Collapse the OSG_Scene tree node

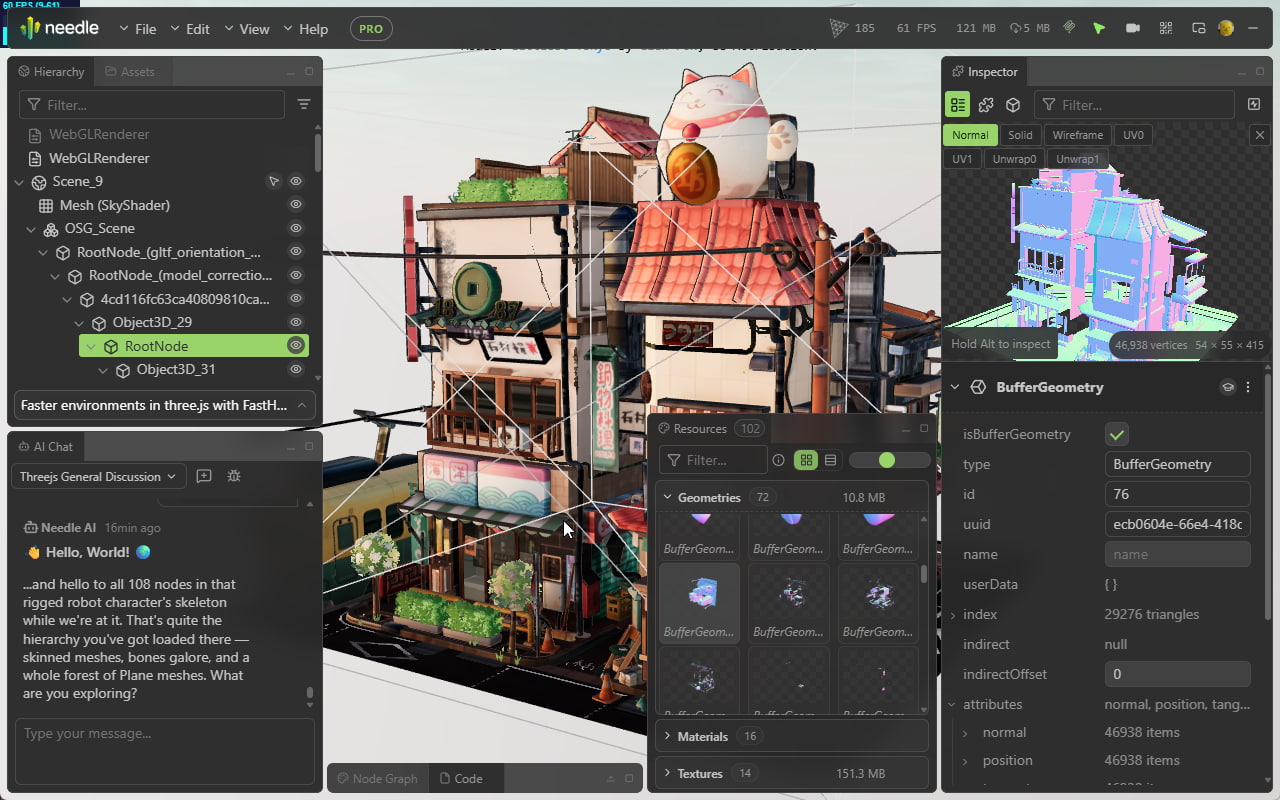tap(31, 229)
